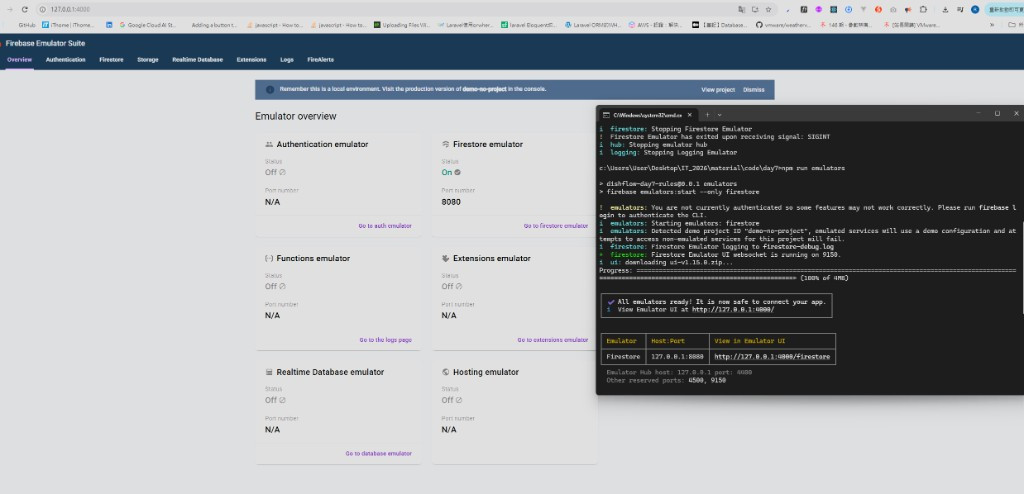Maximize the terminal window
The image size is (1024, 494).
[x=997, y=113]
